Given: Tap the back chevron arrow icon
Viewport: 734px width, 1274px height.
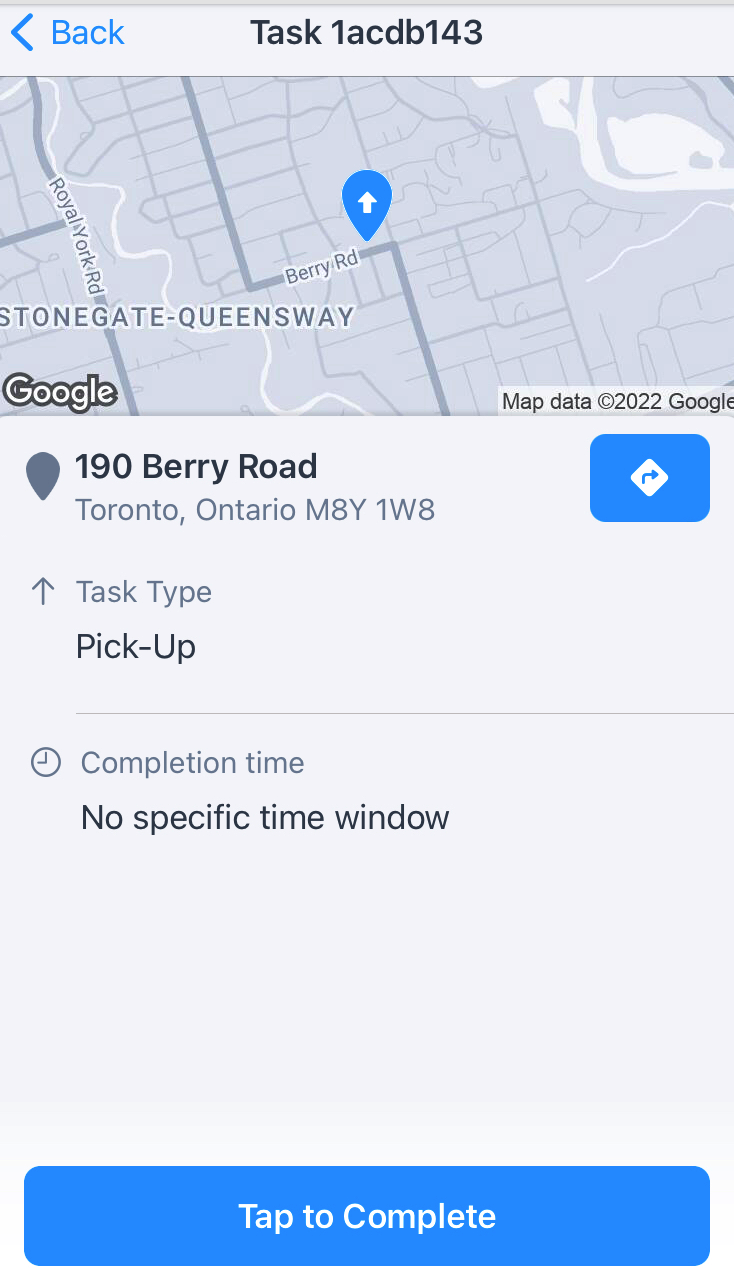Looking at the screenshot, I should tap(22, 33).
